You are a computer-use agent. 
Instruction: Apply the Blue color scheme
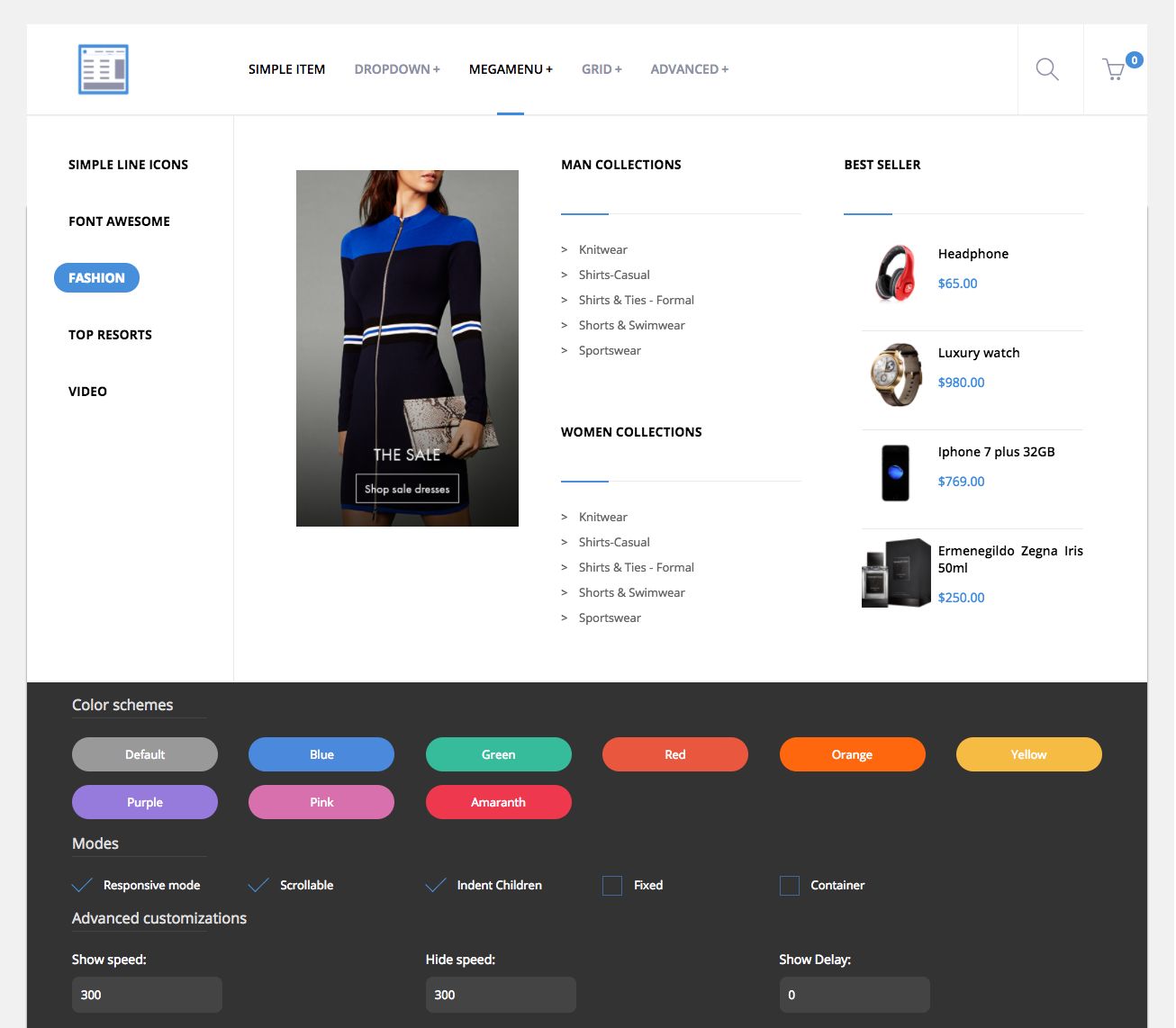coord(321,754)
